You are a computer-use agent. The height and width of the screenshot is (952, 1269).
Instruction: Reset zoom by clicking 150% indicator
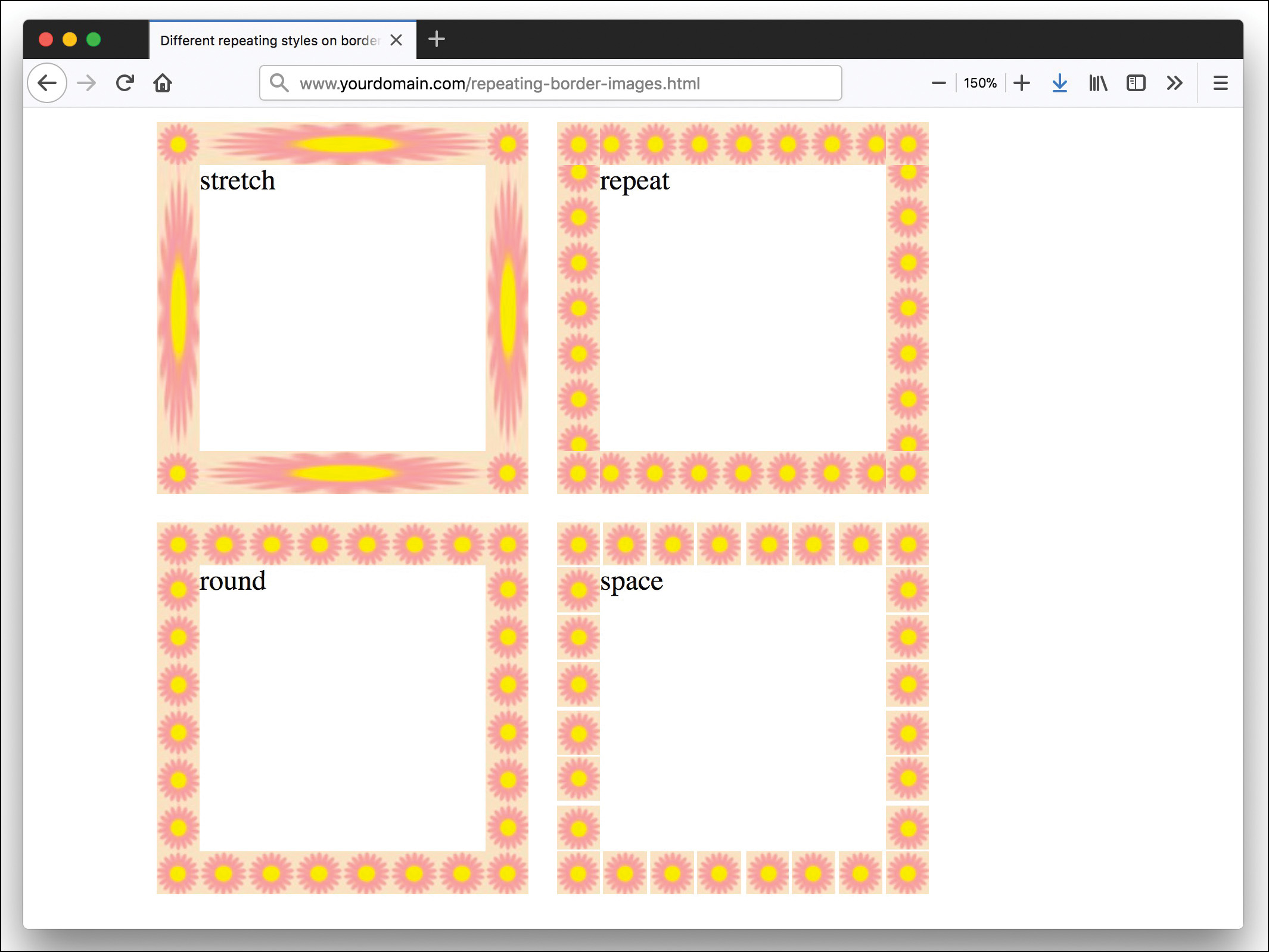(x=979, y=83)
